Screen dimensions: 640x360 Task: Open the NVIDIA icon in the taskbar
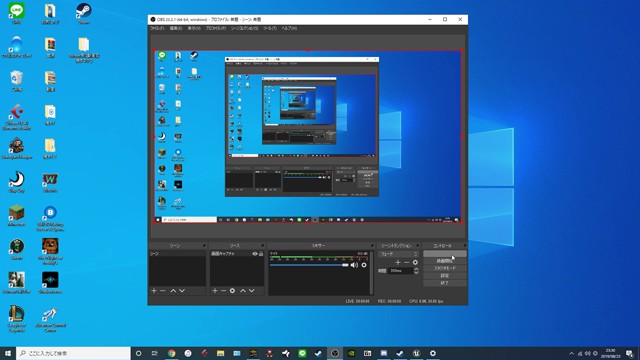(351, 353)
